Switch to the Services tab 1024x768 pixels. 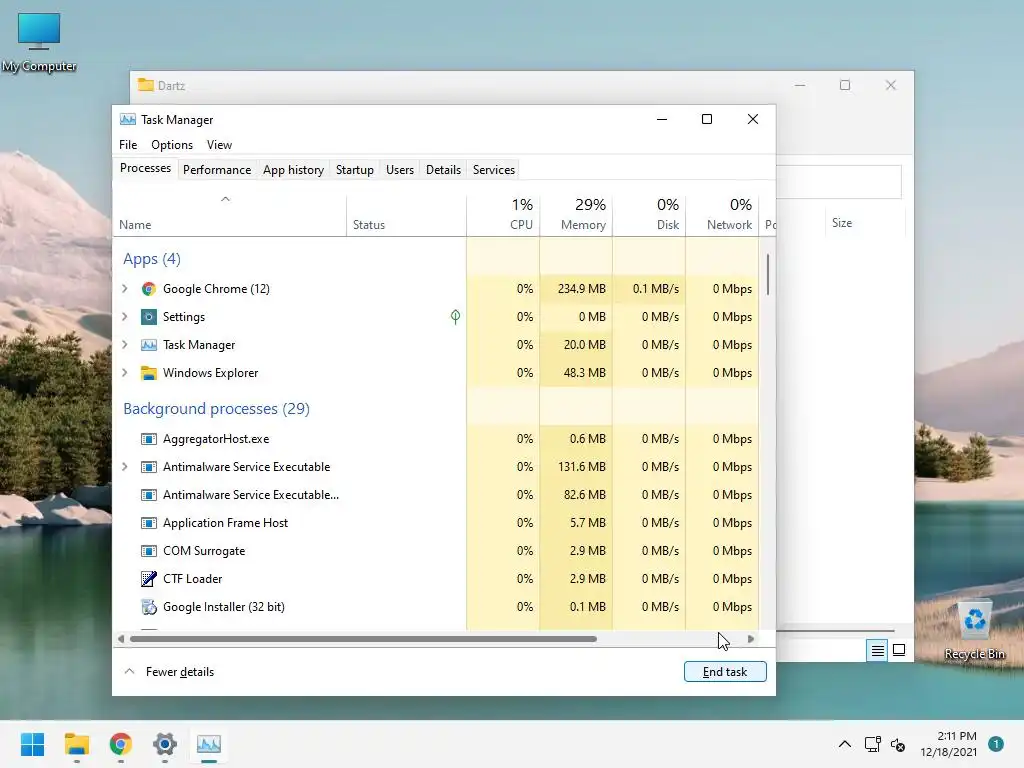[494, 170]
